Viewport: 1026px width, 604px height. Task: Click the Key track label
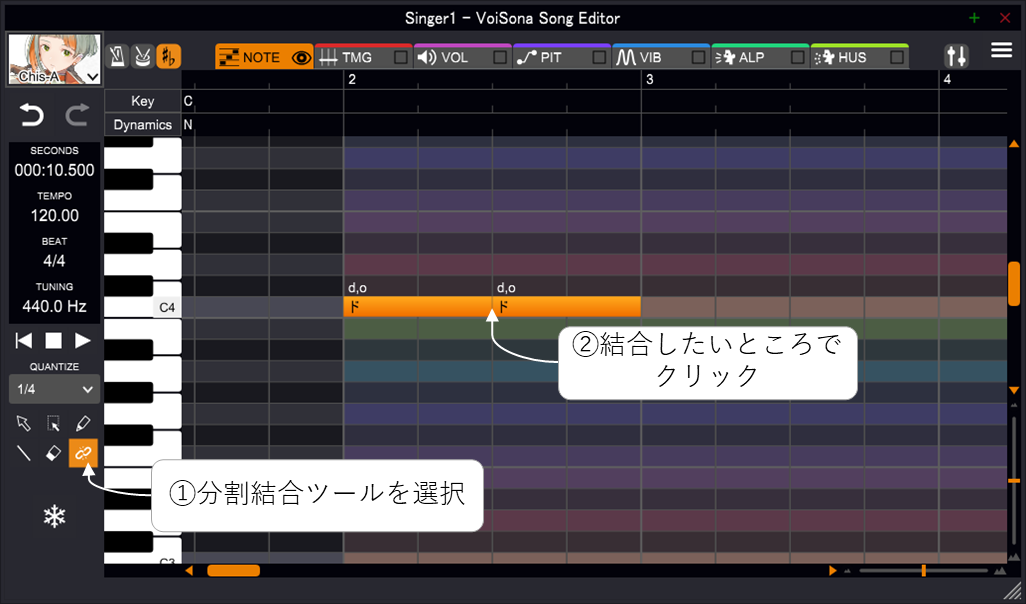tap(143, 101)
